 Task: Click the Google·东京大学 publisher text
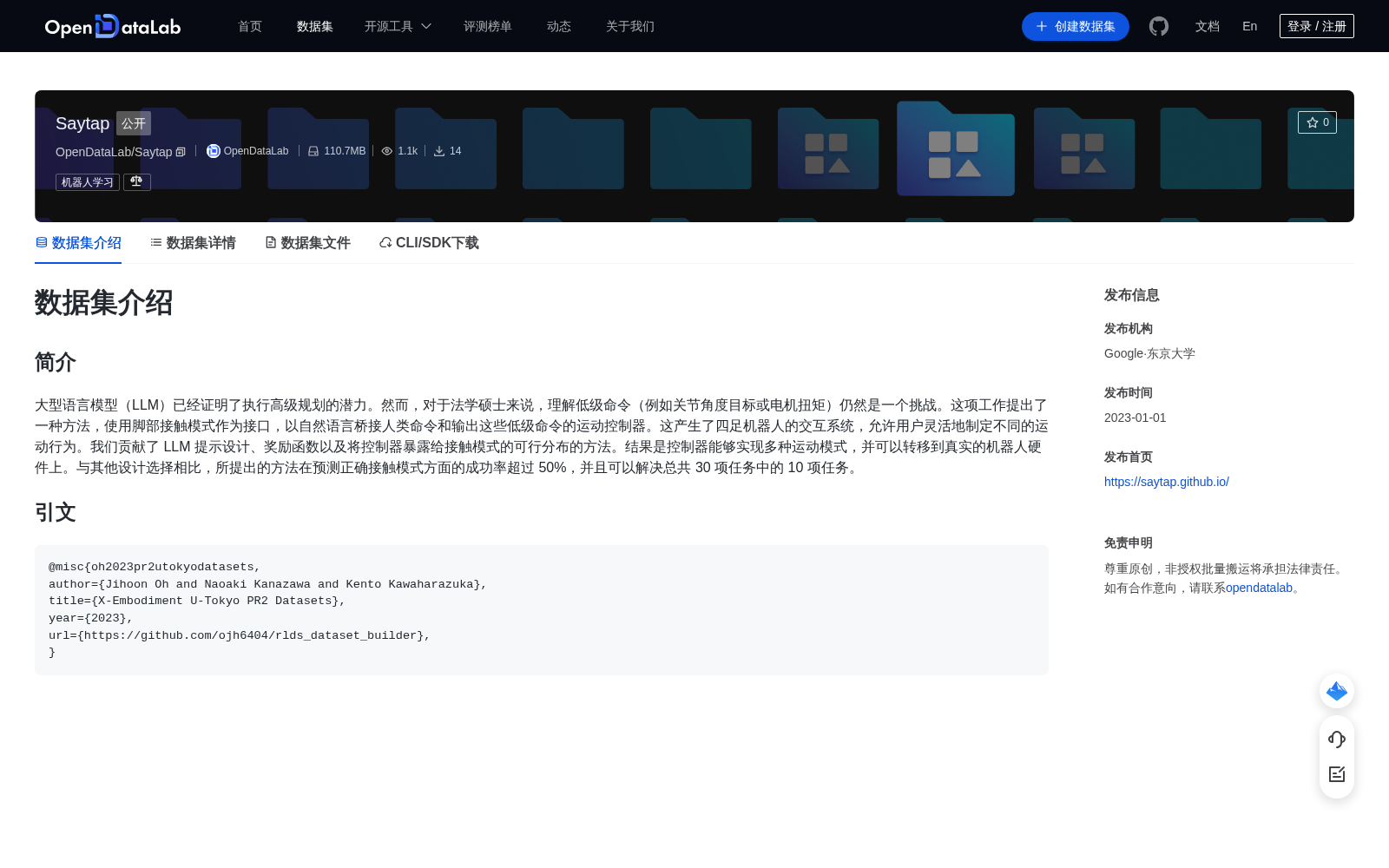click(x=1149, y=353)
